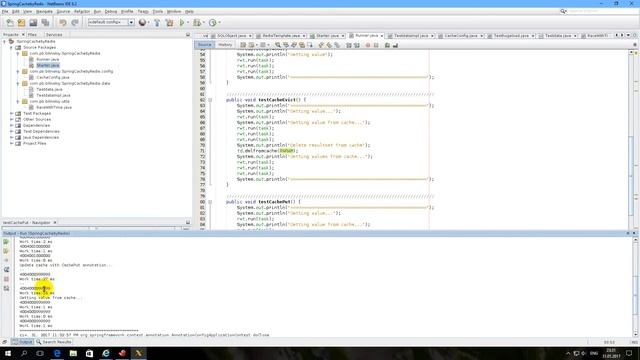Click the globe browser icon in toolbar
The image size is (640, 360).
coord(142,23)
